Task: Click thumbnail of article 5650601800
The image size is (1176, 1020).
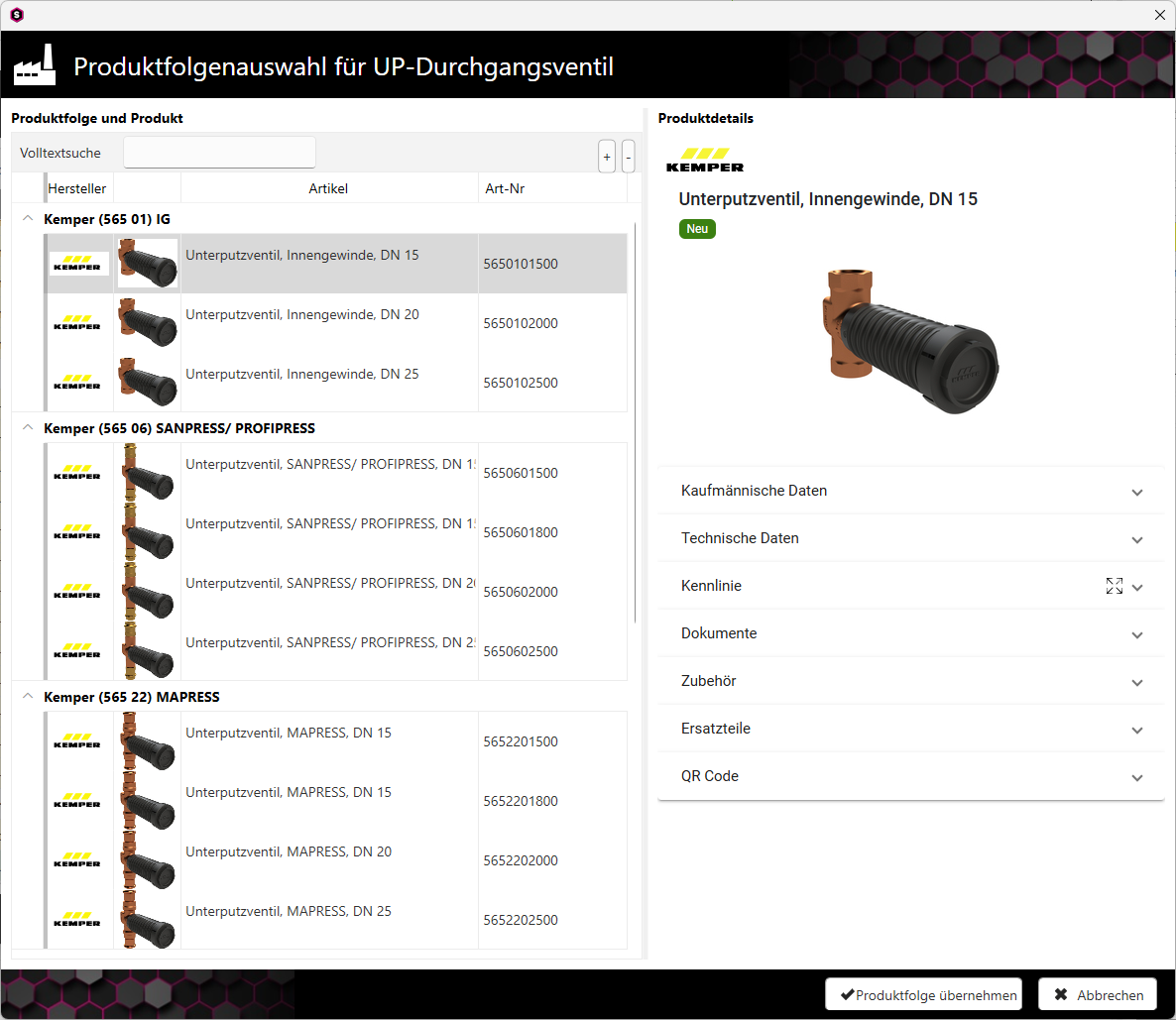Action: click(148, 531)
